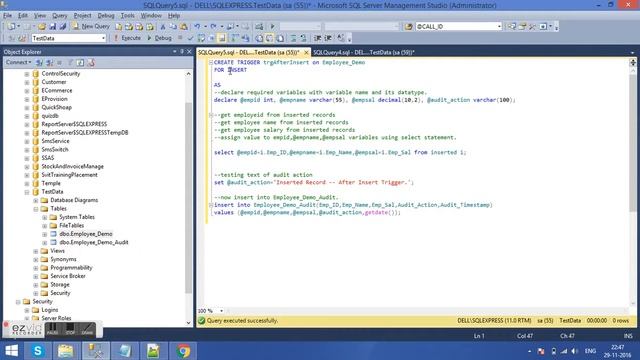Open the Window menu

151,16
